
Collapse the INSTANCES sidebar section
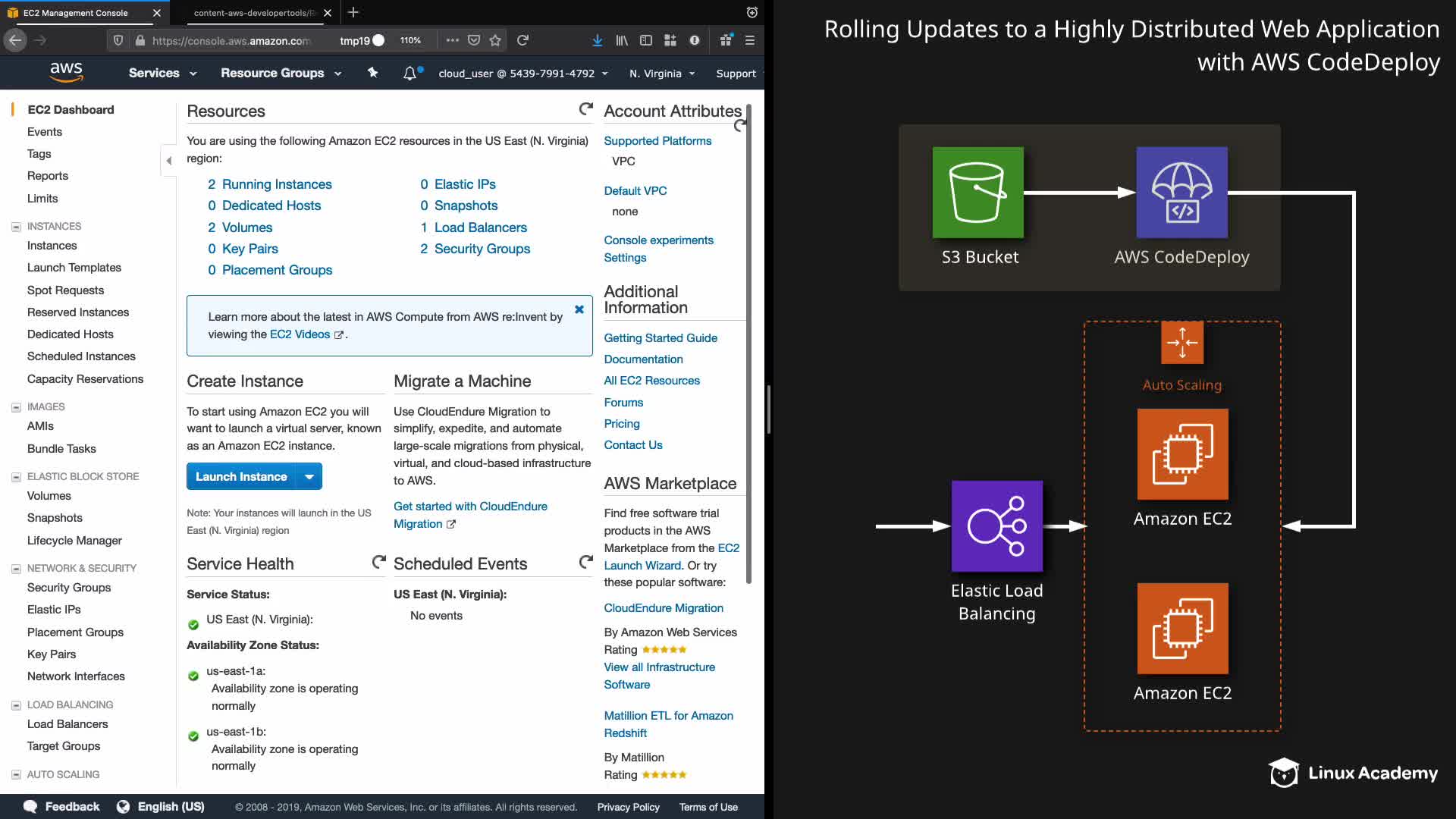pos(16,227)
